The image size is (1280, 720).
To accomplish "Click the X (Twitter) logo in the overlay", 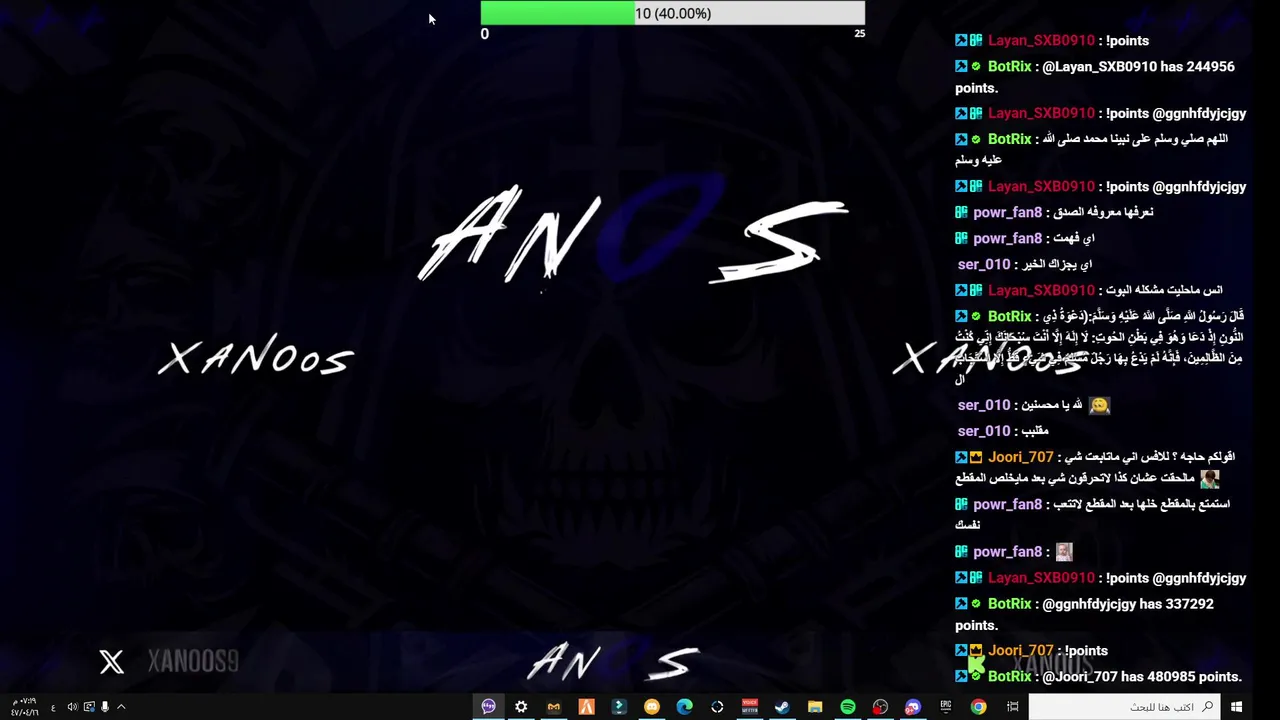I will pos(111,661).
